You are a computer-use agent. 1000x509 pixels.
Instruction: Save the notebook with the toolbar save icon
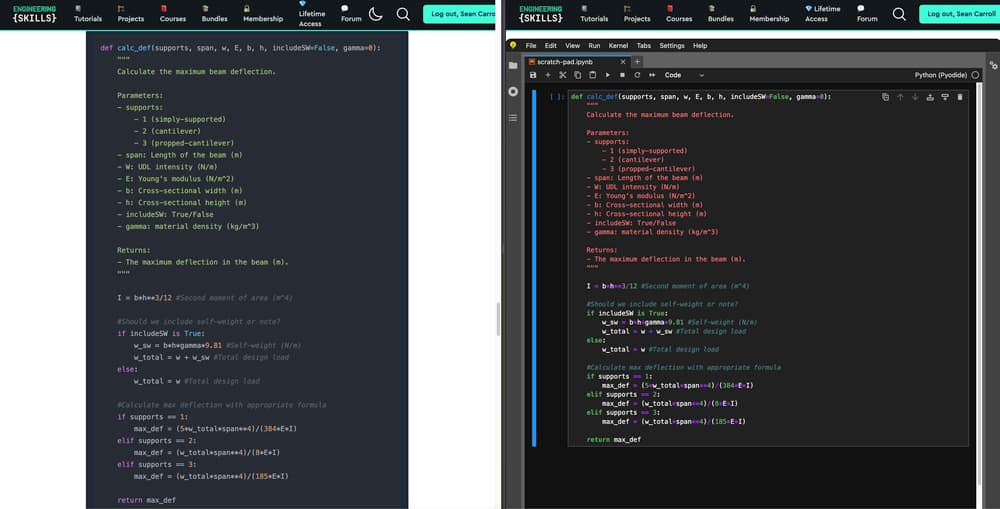pyautogui.click(x=533, y=75)
